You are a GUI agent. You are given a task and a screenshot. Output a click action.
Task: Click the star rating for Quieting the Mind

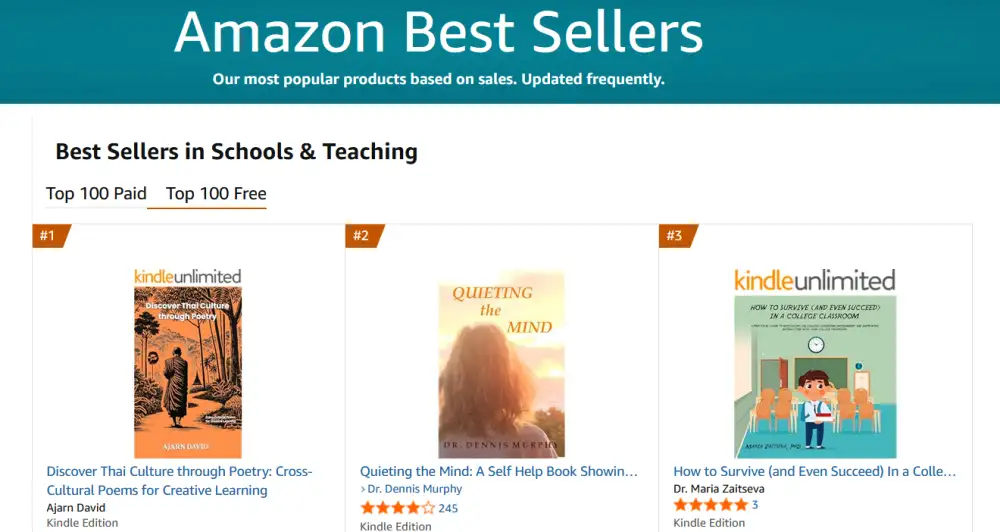(x=397, y=508)
